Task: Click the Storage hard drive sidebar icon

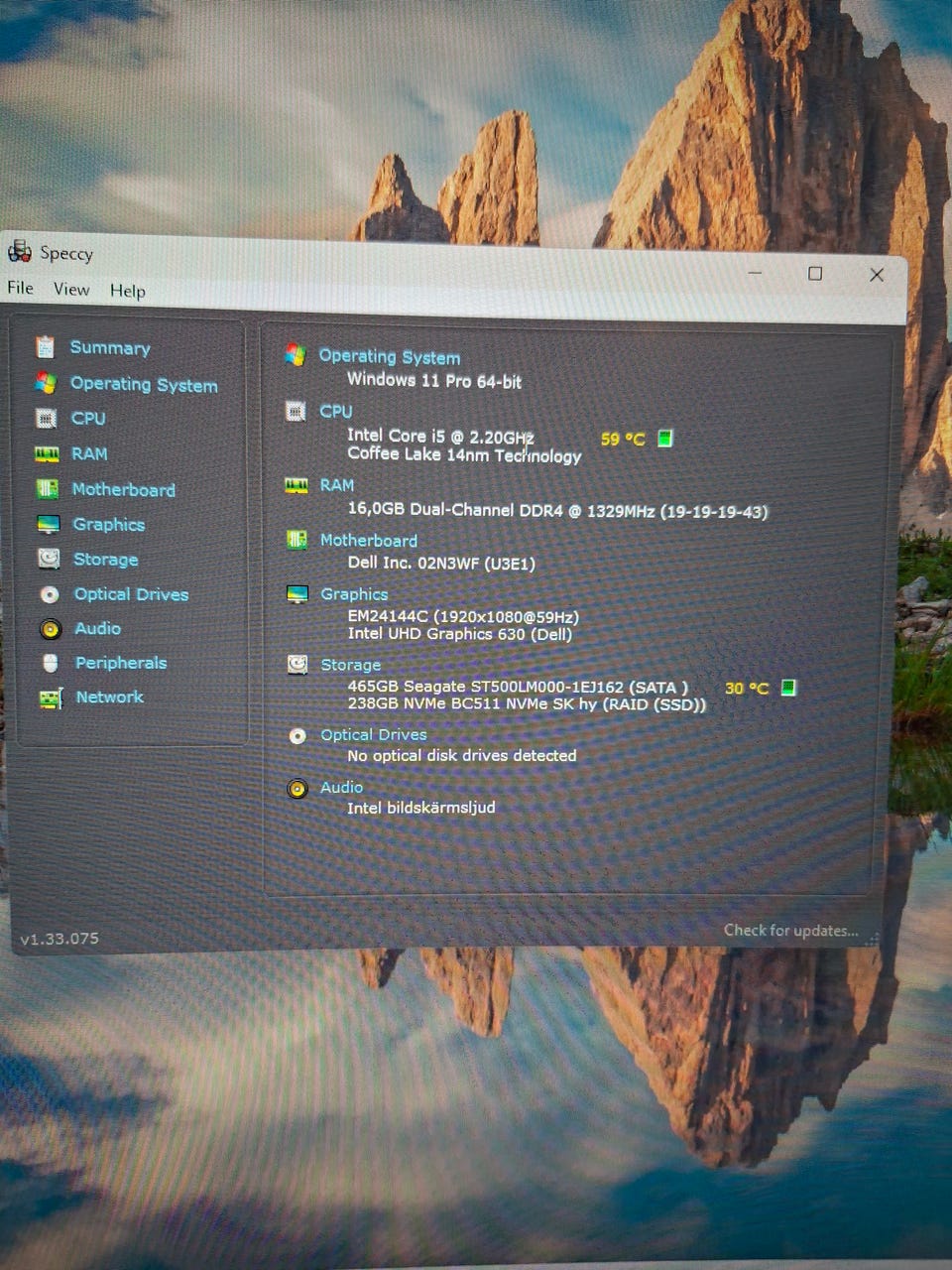Action: click(x=49, y=559)
